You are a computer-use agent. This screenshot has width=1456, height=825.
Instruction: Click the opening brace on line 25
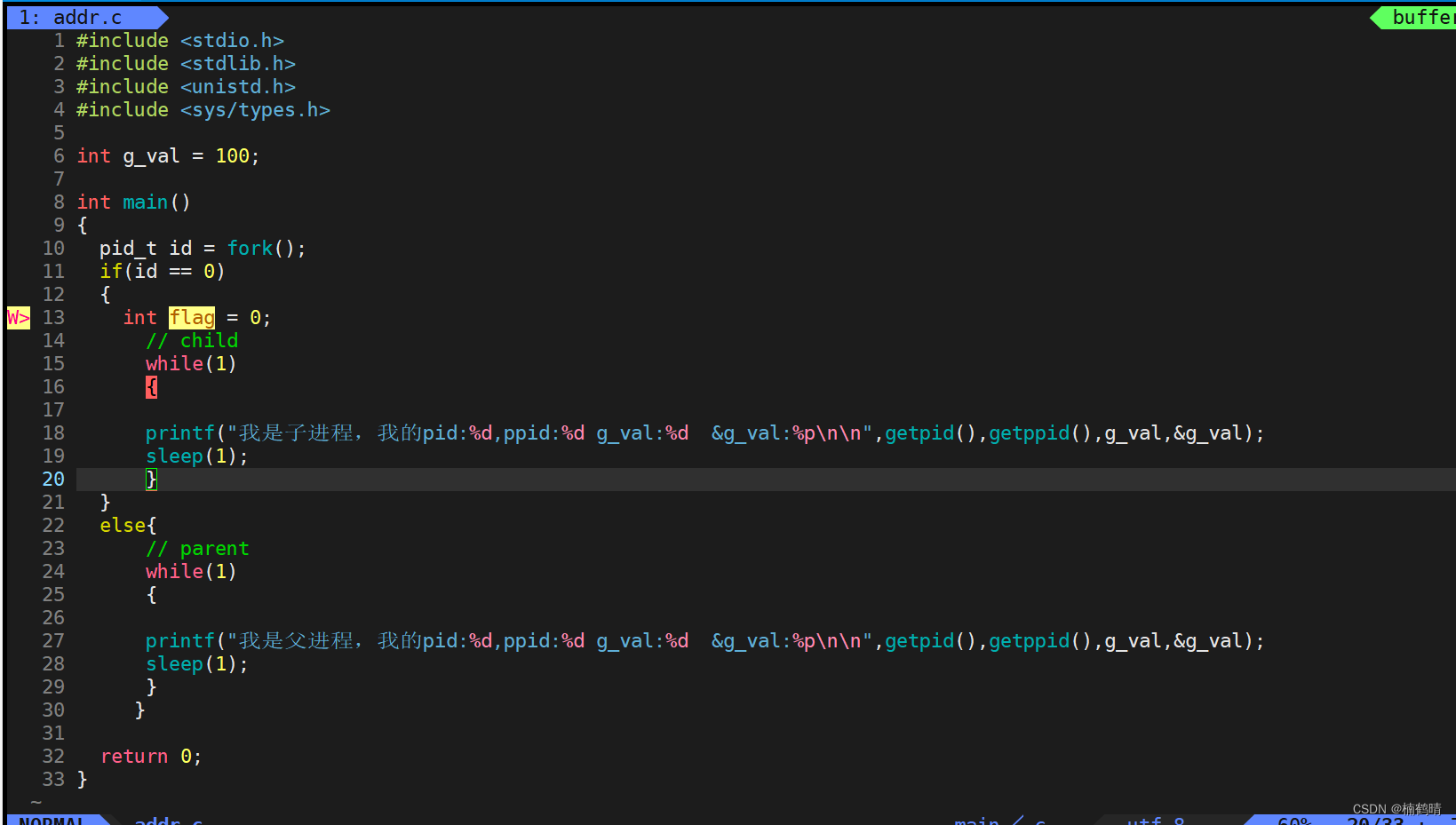click(151, 594)
